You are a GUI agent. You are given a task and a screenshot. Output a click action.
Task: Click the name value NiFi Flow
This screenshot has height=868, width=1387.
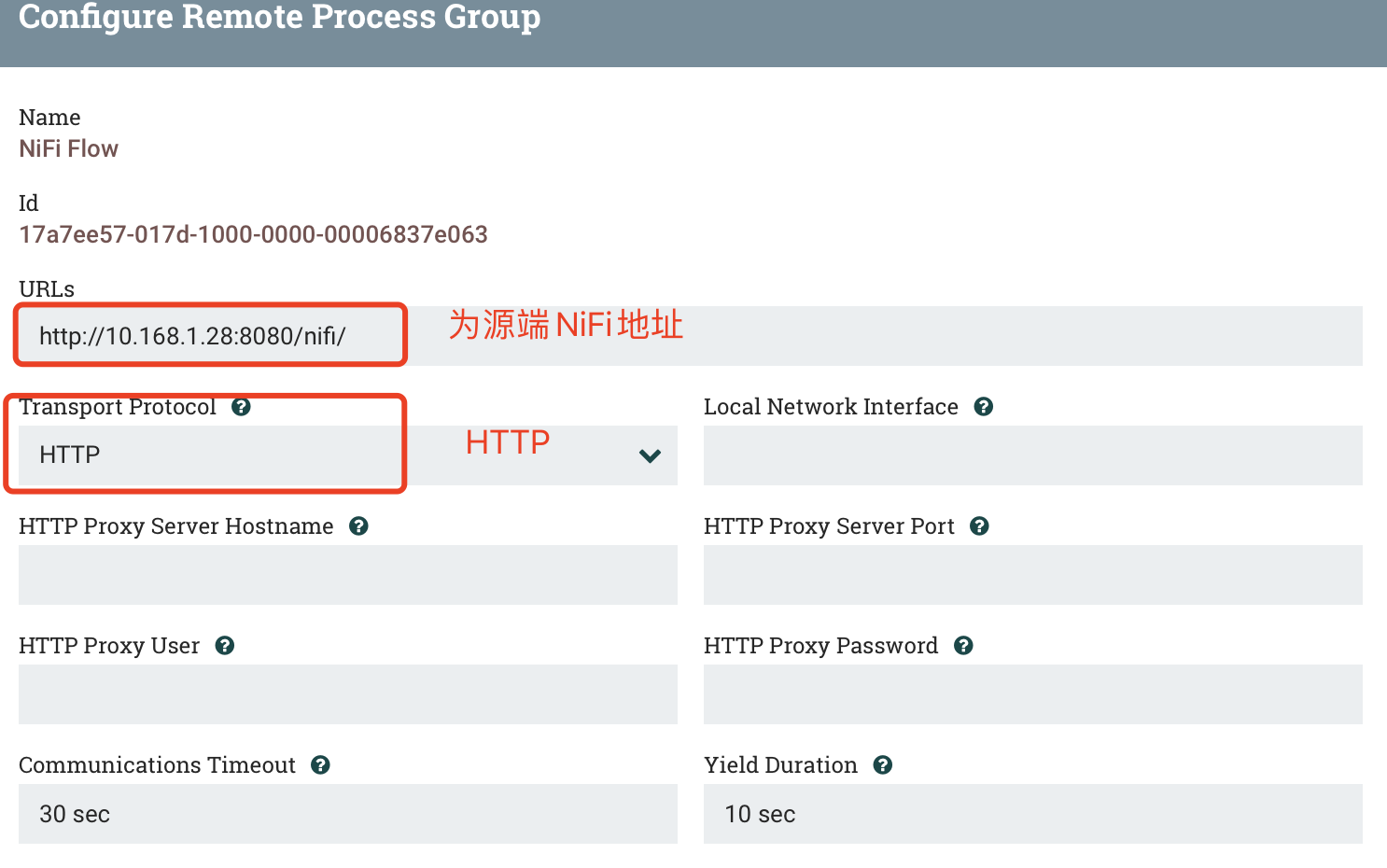tap(69, 149)
